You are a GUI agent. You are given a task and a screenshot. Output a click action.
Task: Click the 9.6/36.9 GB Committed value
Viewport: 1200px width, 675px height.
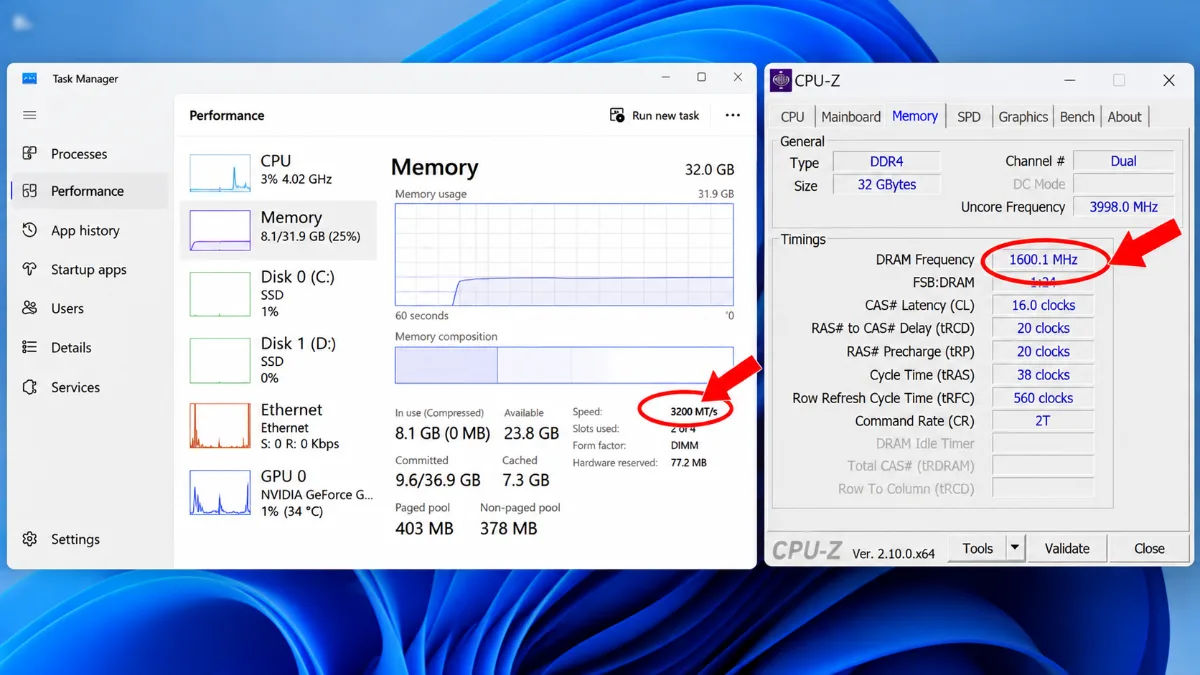click(438, 481)
